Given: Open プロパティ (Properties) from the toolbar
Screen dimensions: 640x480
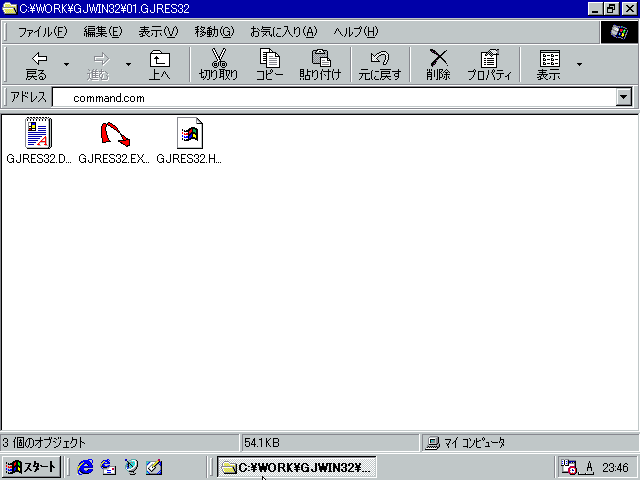Looking at the screenshot, I should click(x=489, y=65).
